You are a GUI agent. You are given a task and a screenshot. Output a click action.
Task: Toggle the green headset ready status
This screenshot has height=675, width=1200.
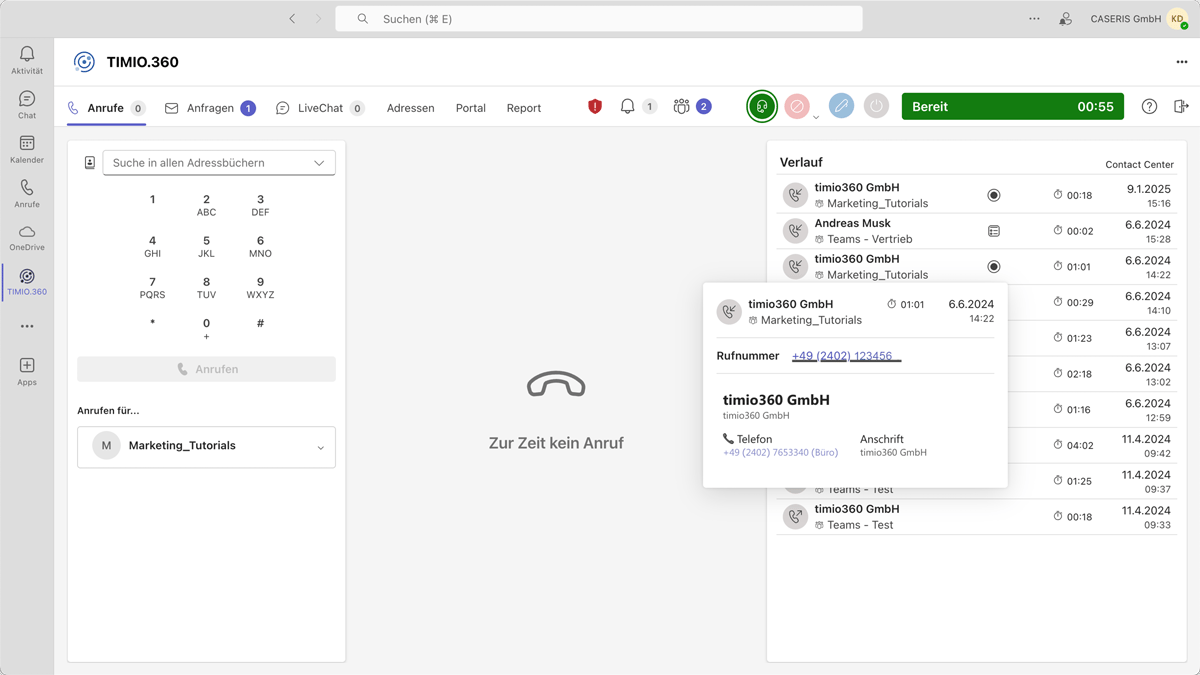762,106
